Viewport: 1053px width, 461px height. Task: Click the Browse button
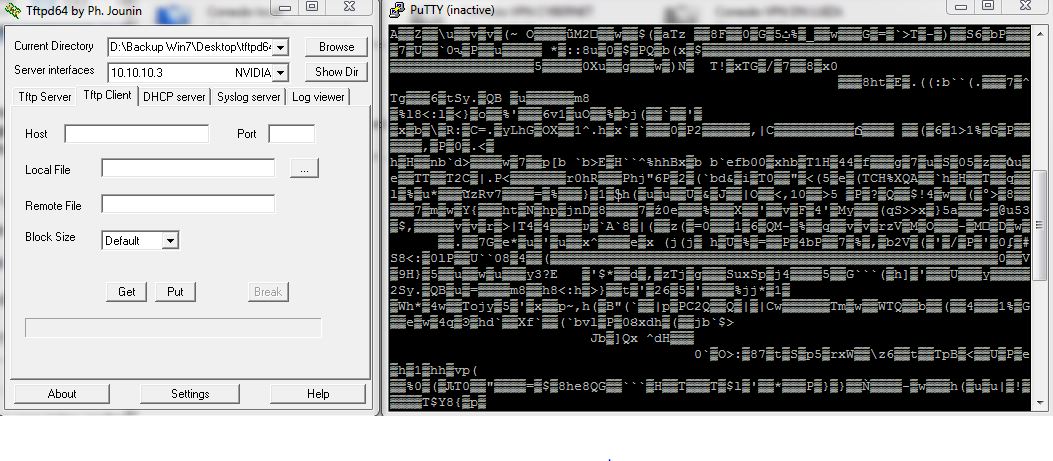pos(336,47)
